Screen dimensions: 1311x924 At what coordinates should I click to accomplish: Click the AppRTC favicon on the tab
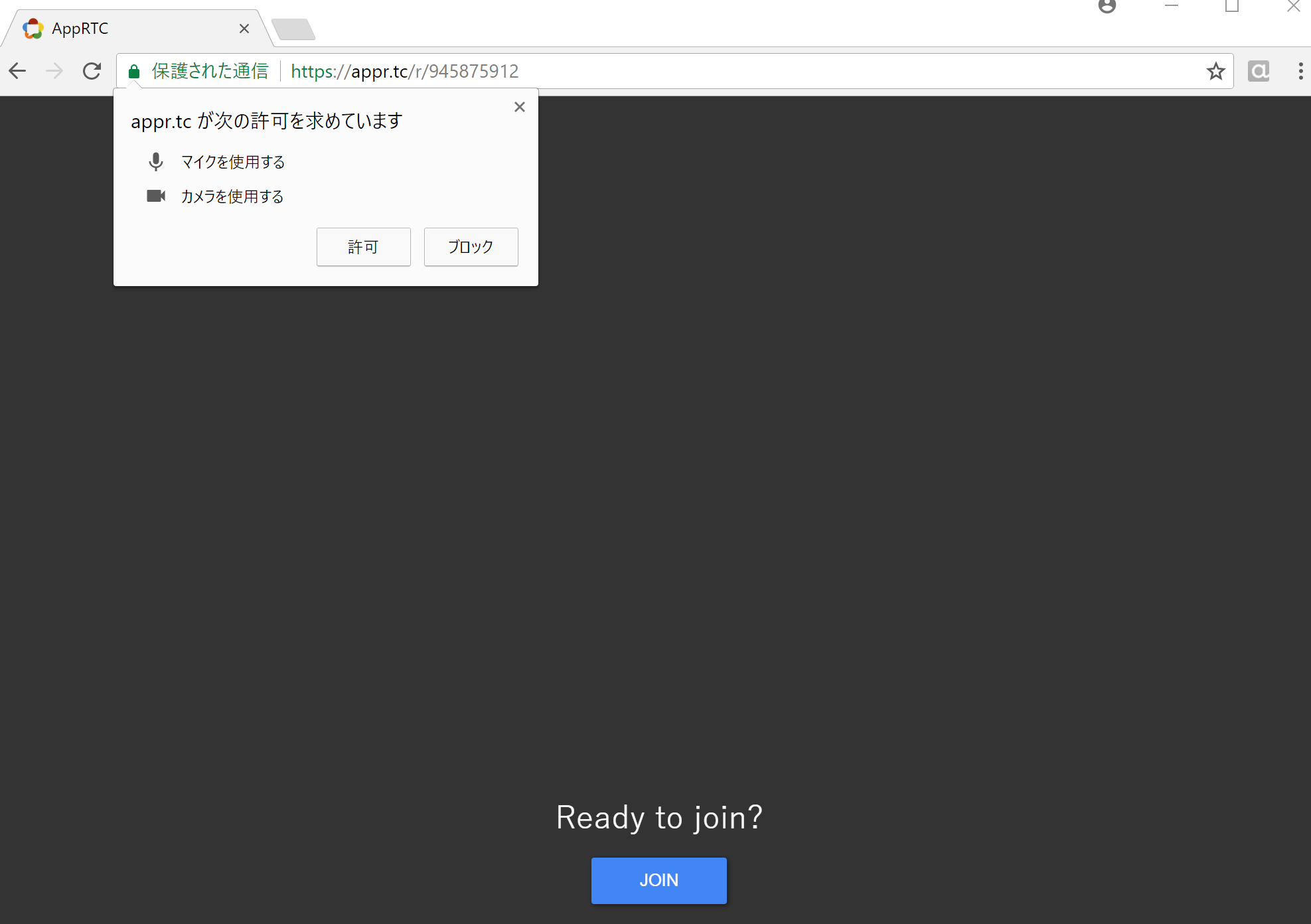tap(33, 28)
